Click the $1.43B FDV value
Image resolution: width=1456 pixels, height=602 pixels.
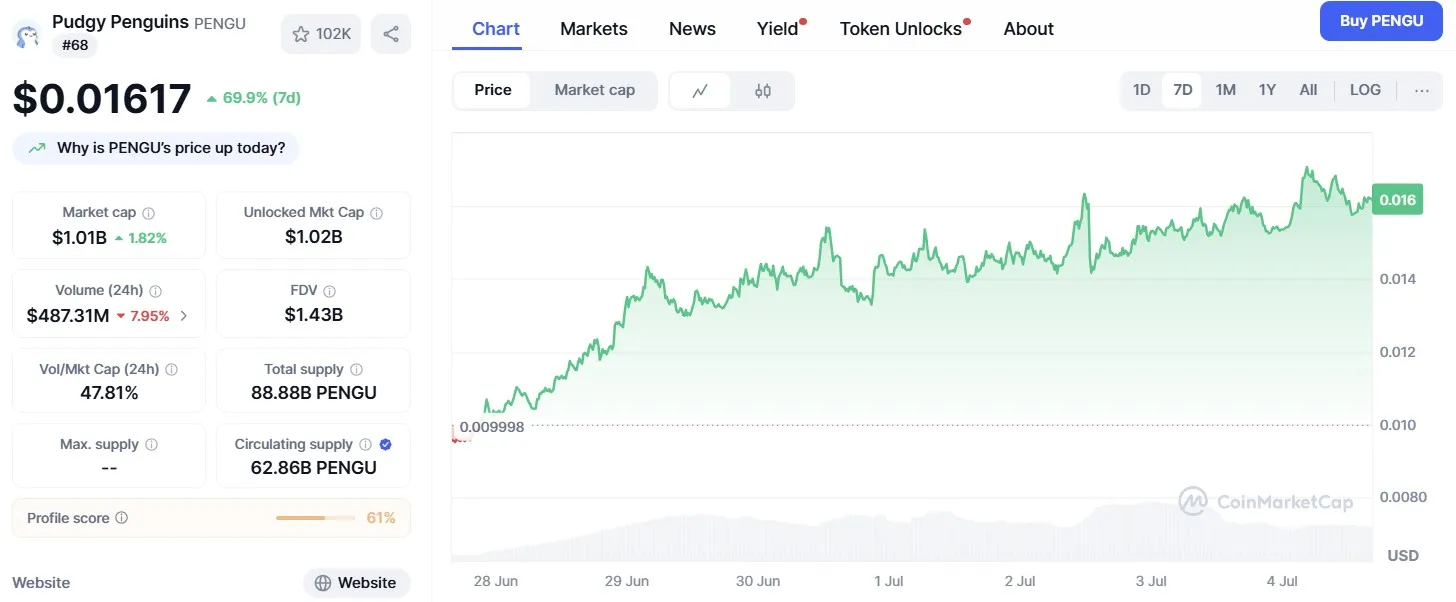tap(314, 315)
